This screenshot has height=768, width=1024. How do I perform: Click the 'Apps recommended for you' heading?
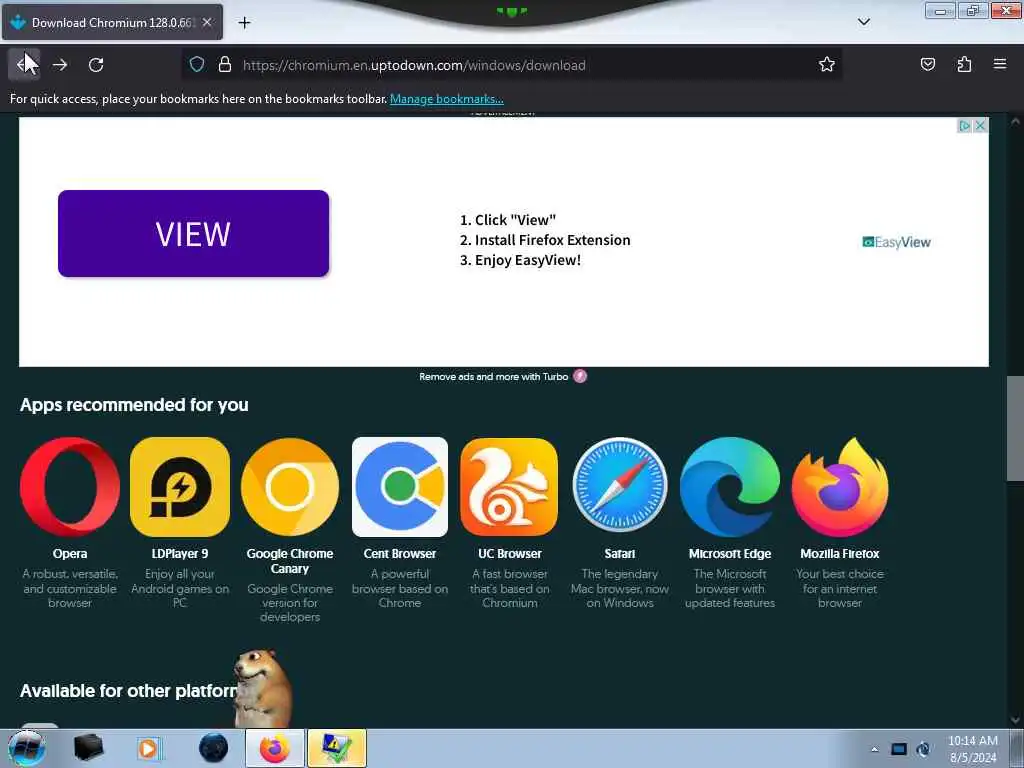(x=134, y=405)
